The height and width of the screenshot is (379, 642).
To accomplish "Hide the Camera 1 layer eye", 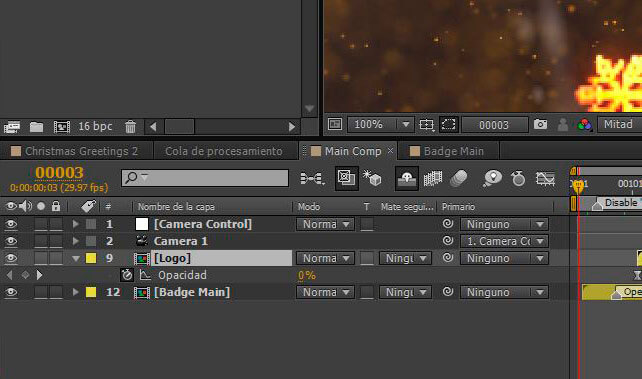I will click(11, 241).
